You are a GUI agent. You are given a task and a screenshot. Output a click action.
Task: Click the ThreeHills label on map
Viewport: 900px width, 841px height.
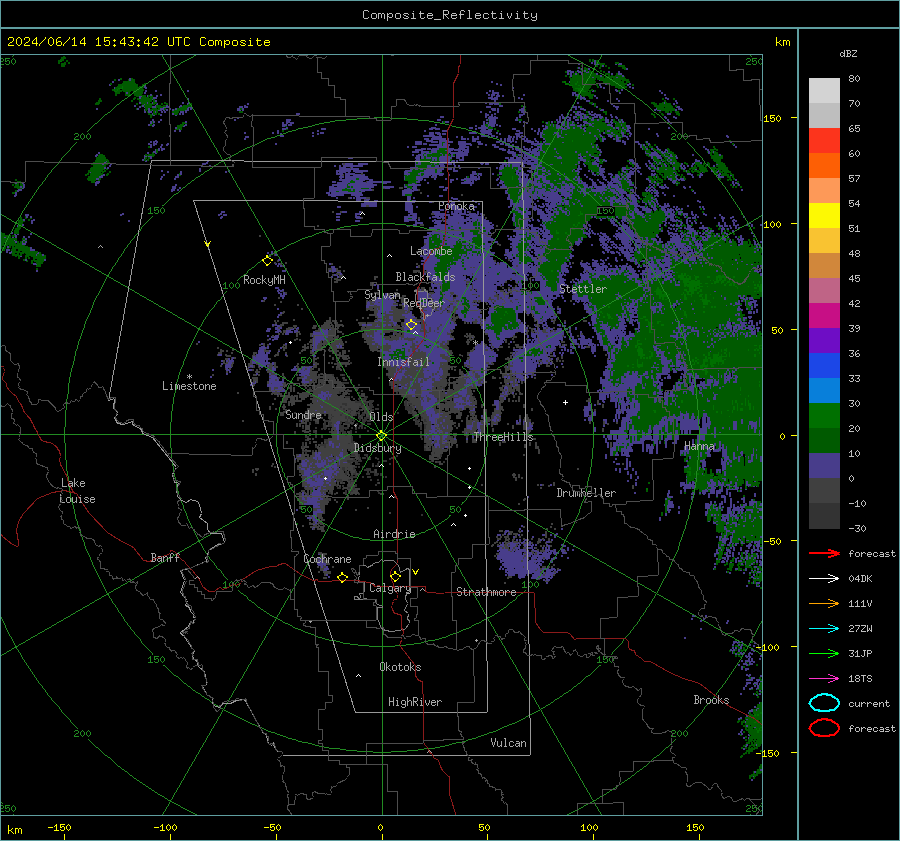click(503, 437)
